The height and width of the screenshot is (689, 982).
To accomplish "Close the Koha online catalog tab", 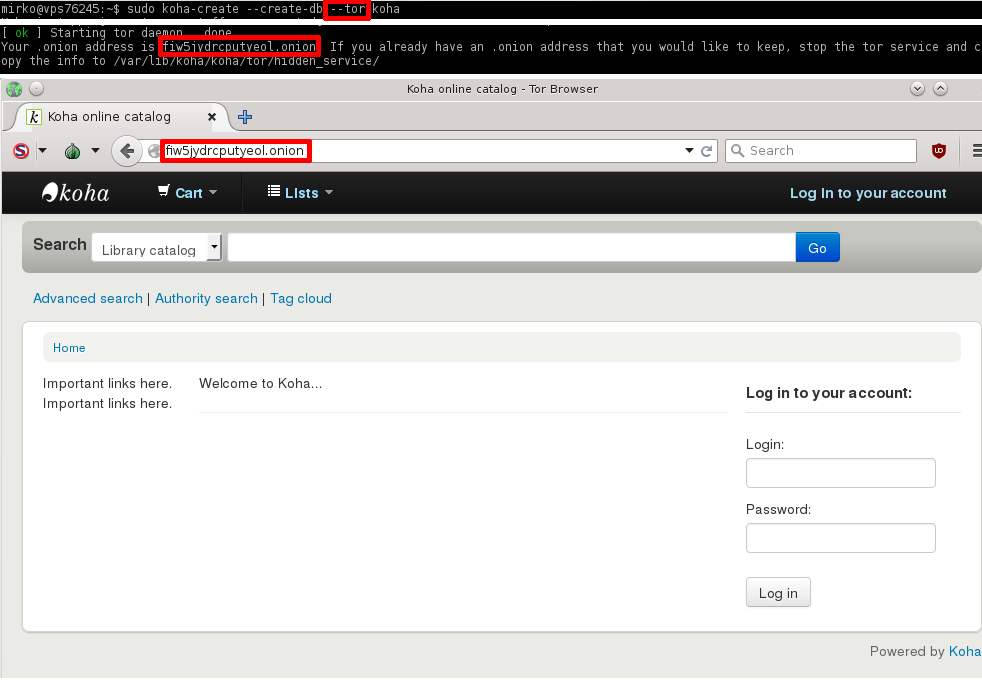I will pyautogui.click(x=212, y=117).
